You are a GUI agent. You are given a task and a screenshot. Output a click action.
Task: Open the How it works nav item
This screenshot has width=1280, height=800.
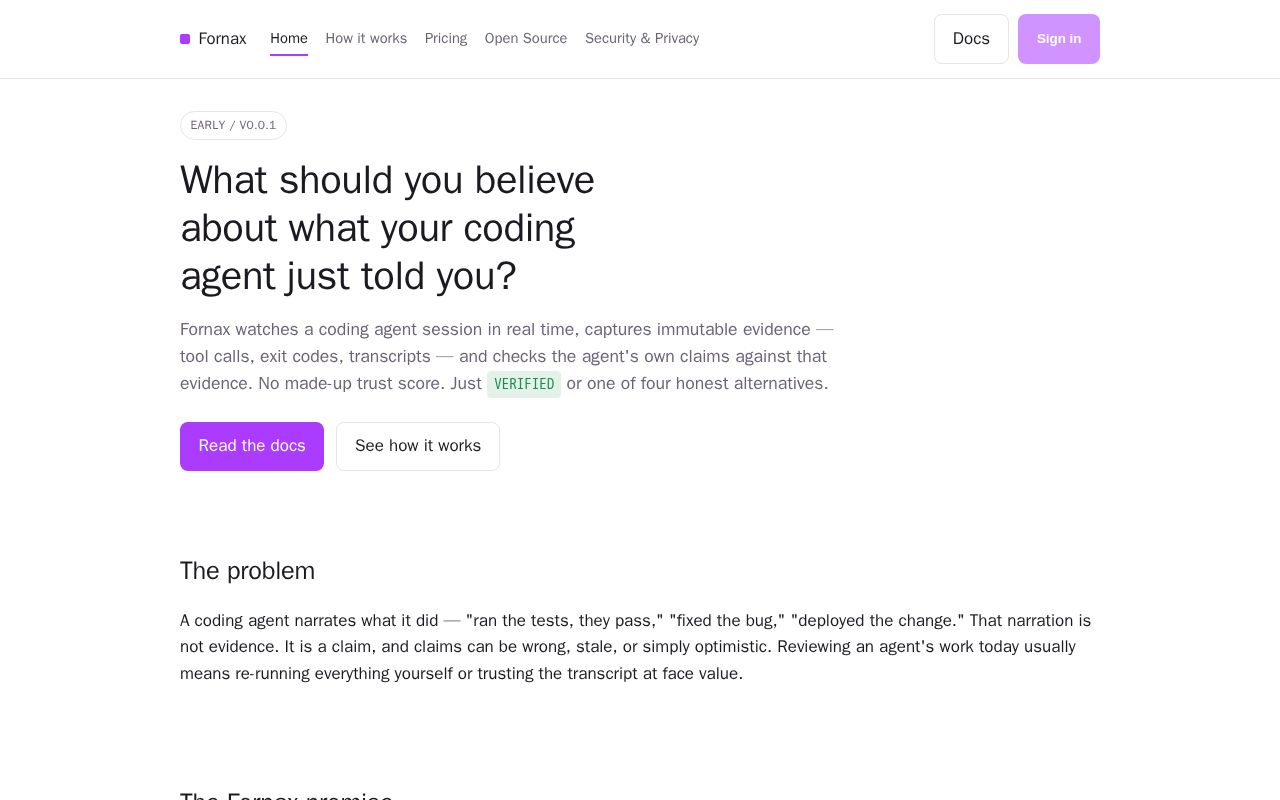(366, 39)
